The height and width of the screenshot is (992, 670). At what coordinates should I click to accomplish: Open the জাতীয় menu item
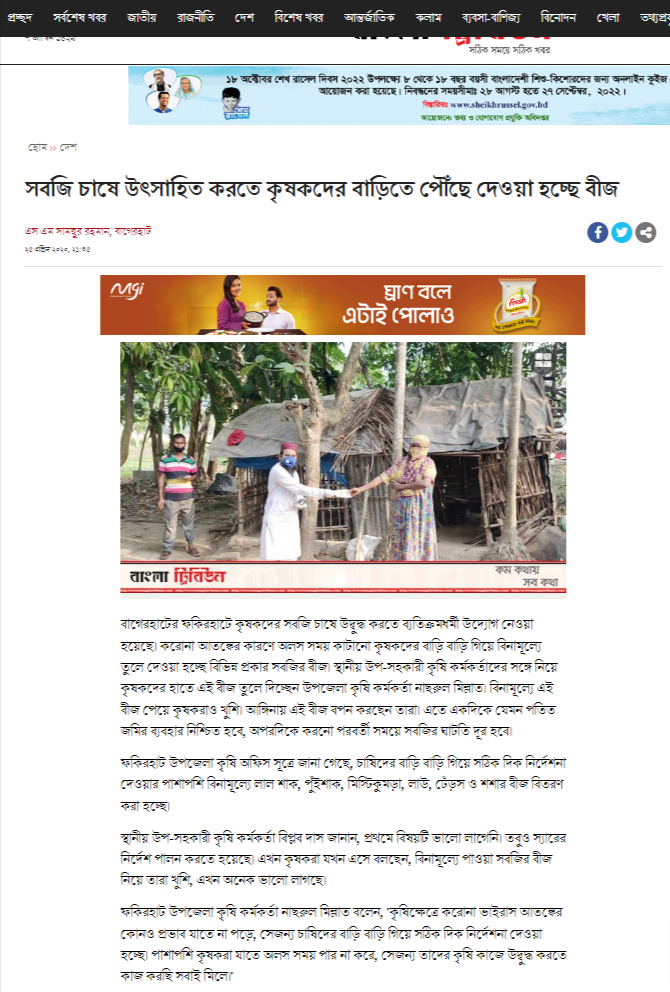(x=142, y=18)
